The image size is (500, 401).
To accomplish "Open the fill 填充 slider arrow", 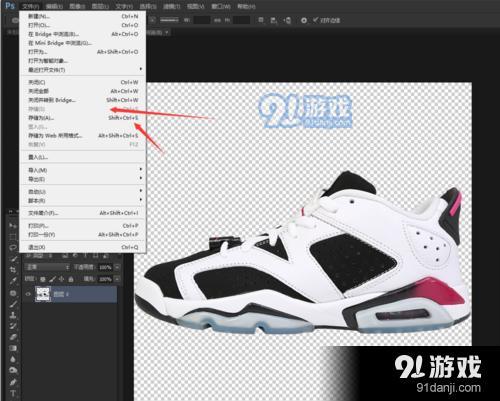I will click(x=117, y=279).
